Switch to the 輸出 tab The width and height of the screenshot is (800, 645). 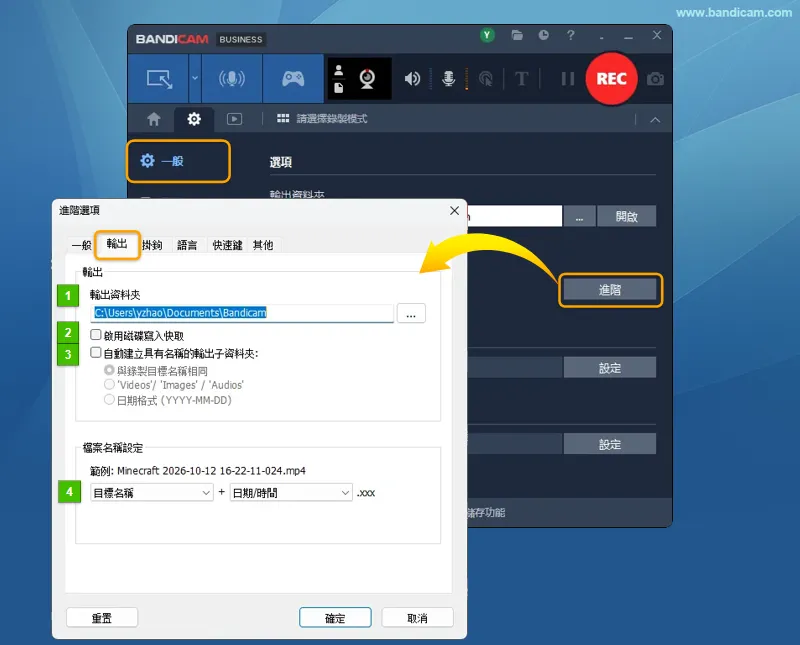[x=117, y=244]
